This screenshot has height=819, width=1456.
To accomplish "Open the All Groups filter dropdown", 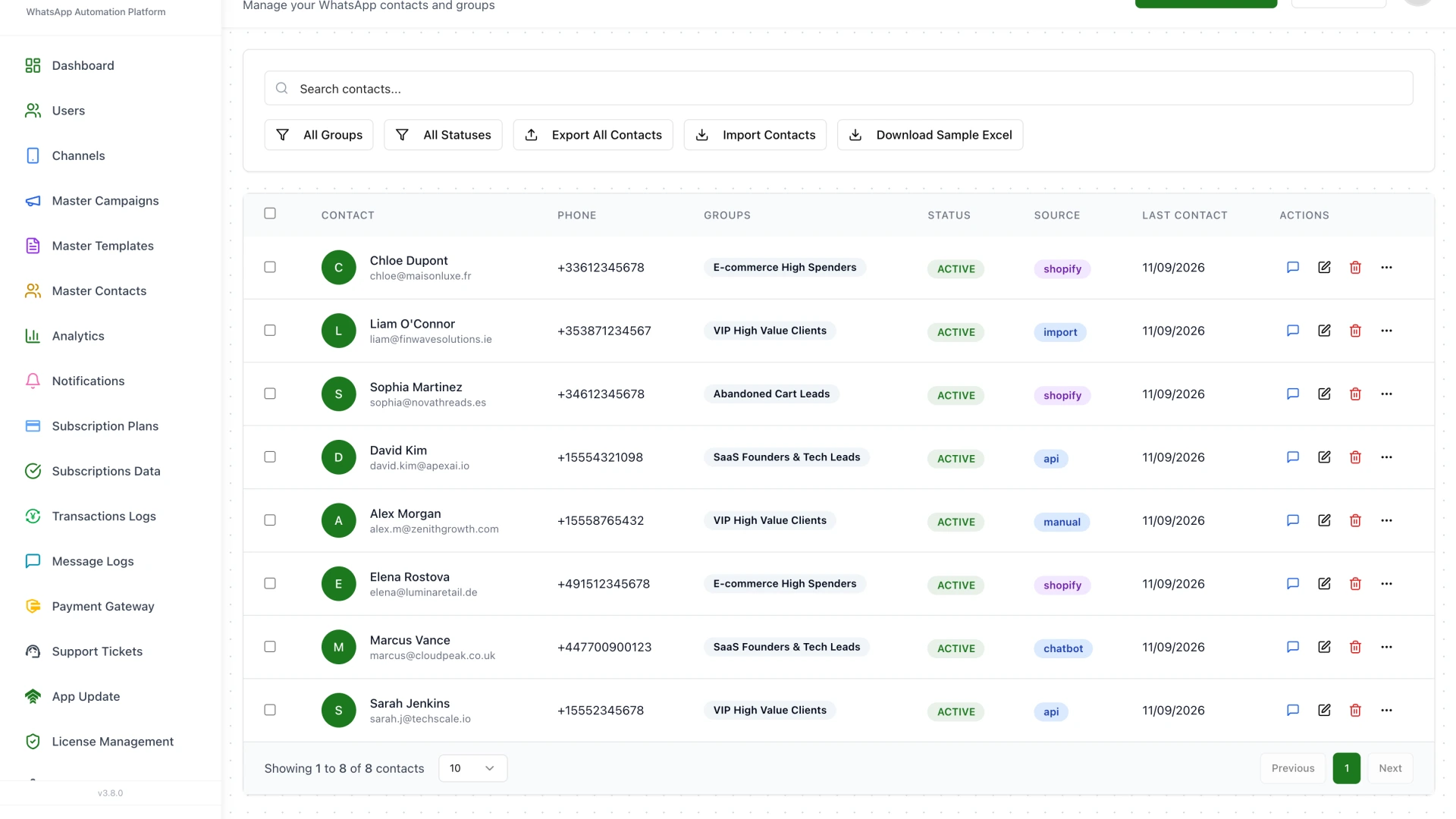I will click(318, 135).
